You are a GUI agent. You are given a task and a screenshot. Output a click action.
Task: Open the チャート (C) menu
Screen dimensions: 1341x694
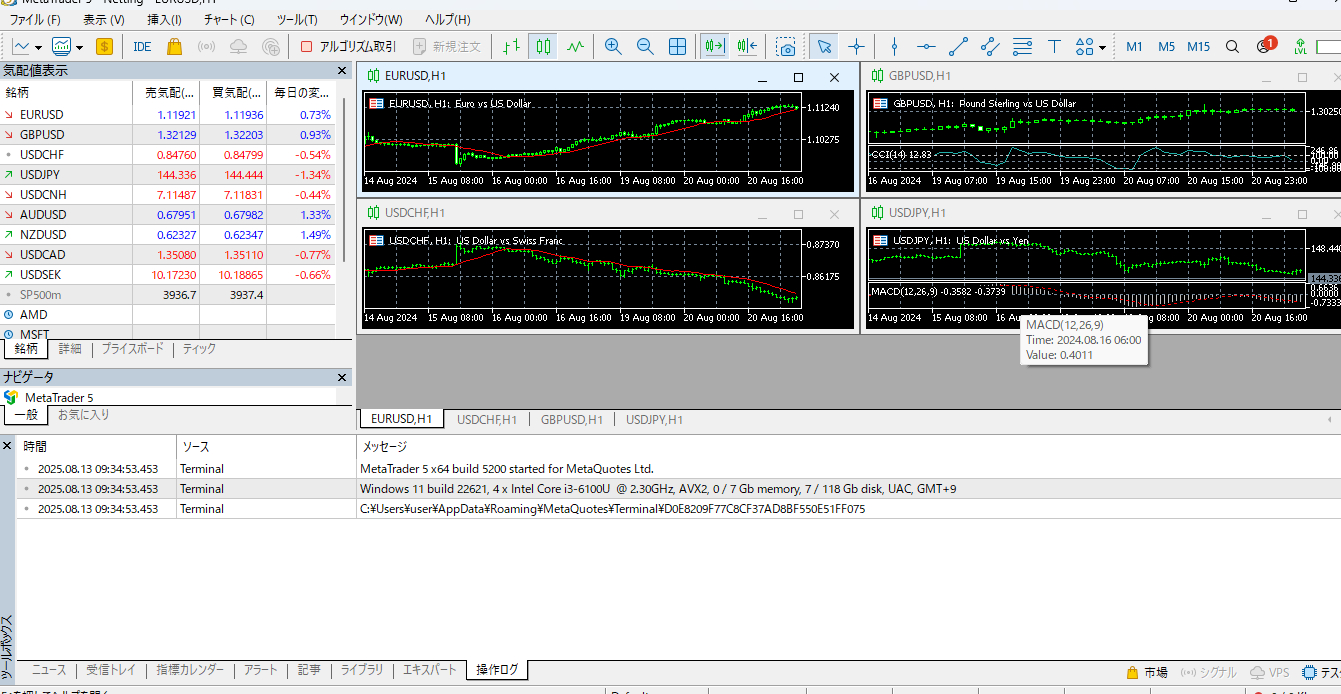pyautogui.click(x=229, y=19)
